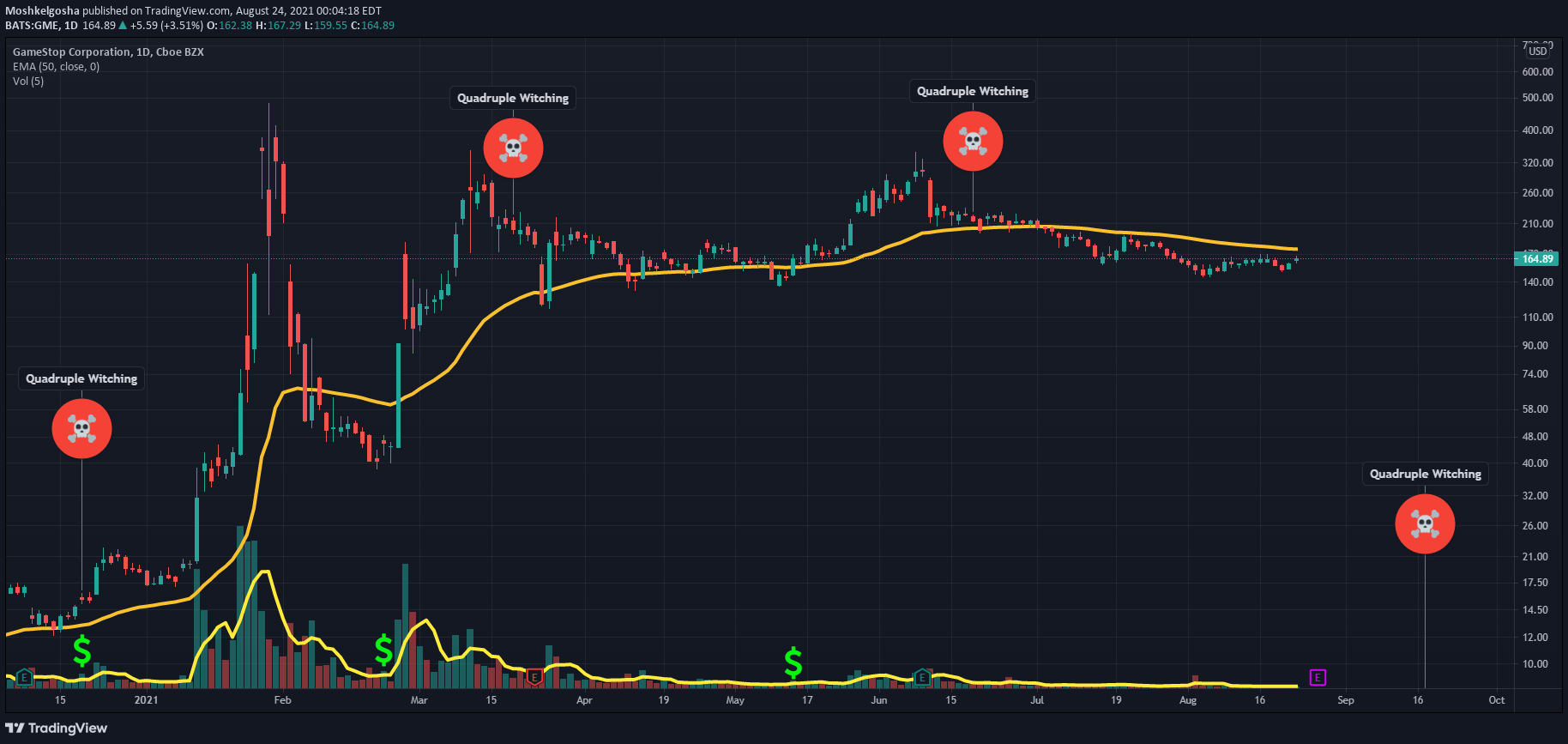
Task: Click the Oct label on the time axis
Action: 1497,700
